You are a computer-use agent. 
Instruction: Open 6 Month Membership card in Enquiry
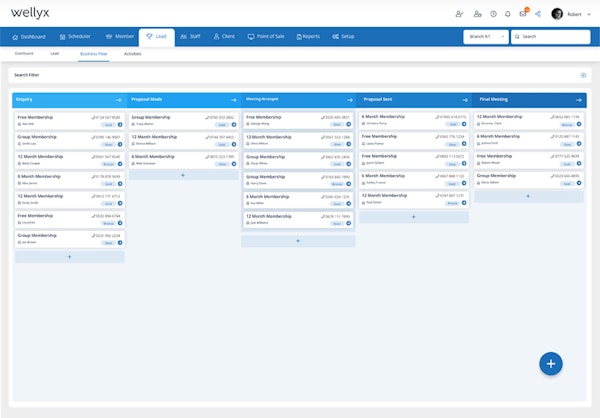[70, 180]
